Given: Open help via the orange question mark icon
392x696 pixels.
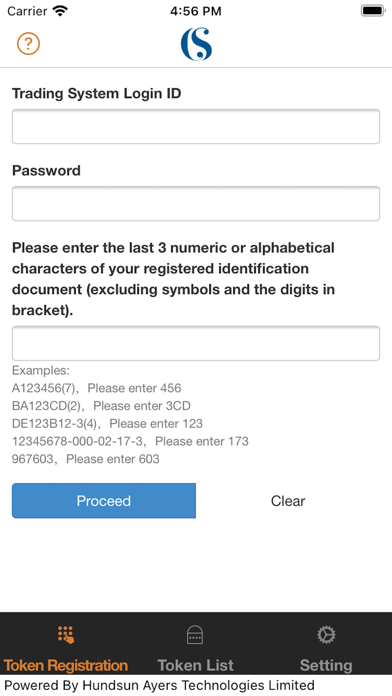Looking at the screenshot, I should [28, 44].
